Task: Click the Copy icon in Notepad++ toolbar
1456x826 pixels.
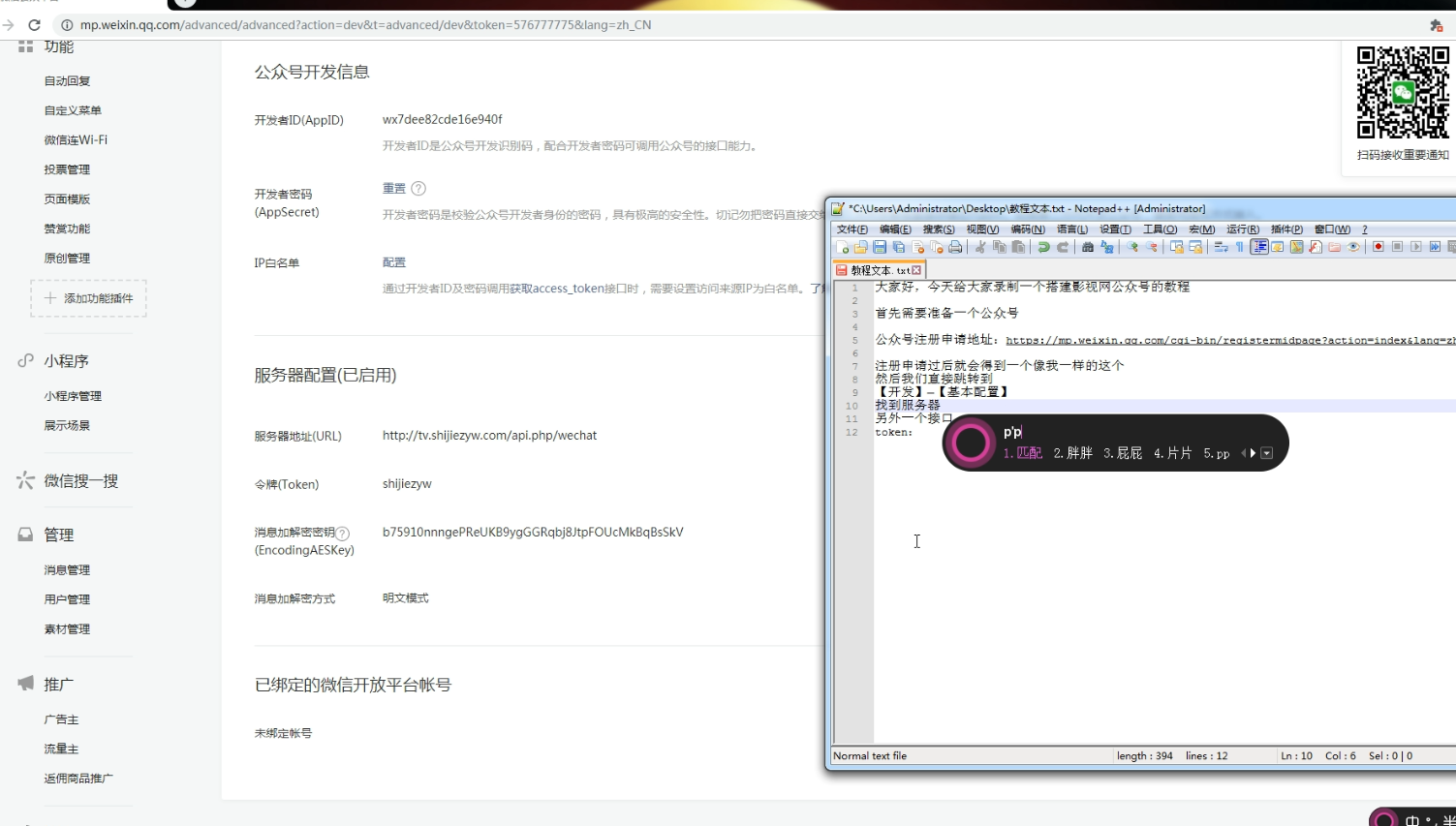Action: (1000, 247)
